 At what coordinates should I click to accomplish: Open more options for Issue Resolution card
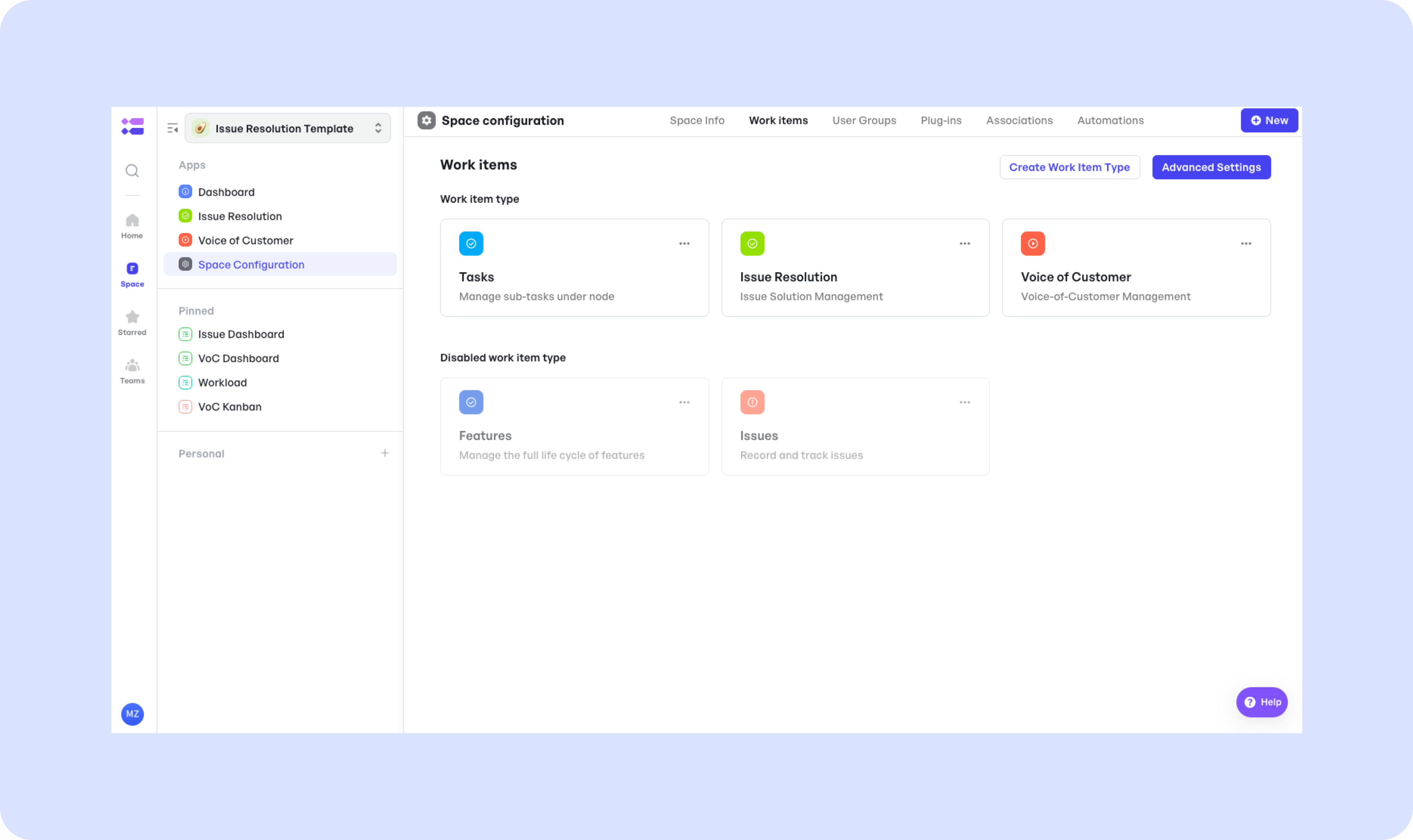click(965, 244)
